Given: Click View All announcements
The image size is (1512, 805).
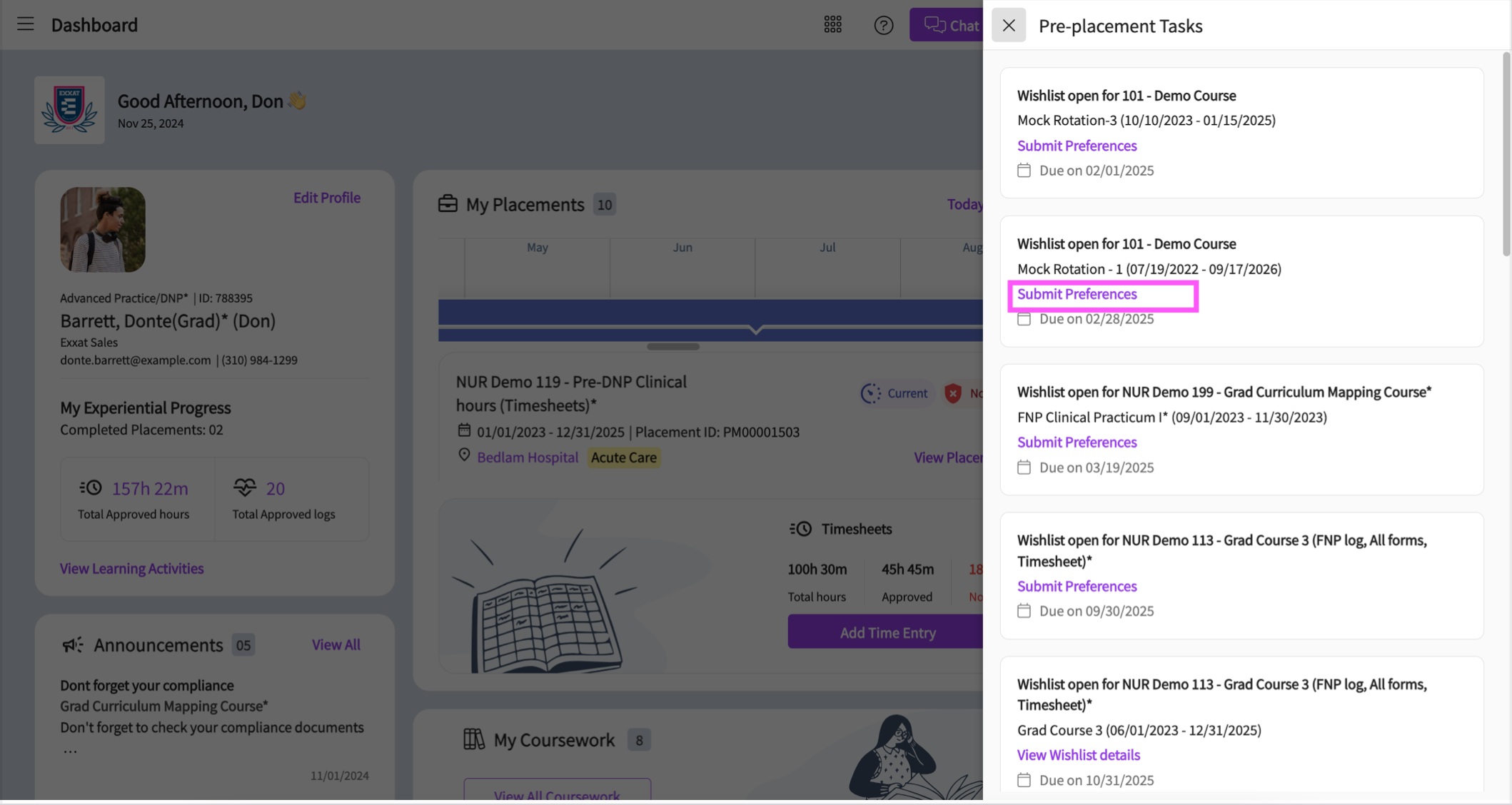Looking at the screenshot, I should point(336,644).
